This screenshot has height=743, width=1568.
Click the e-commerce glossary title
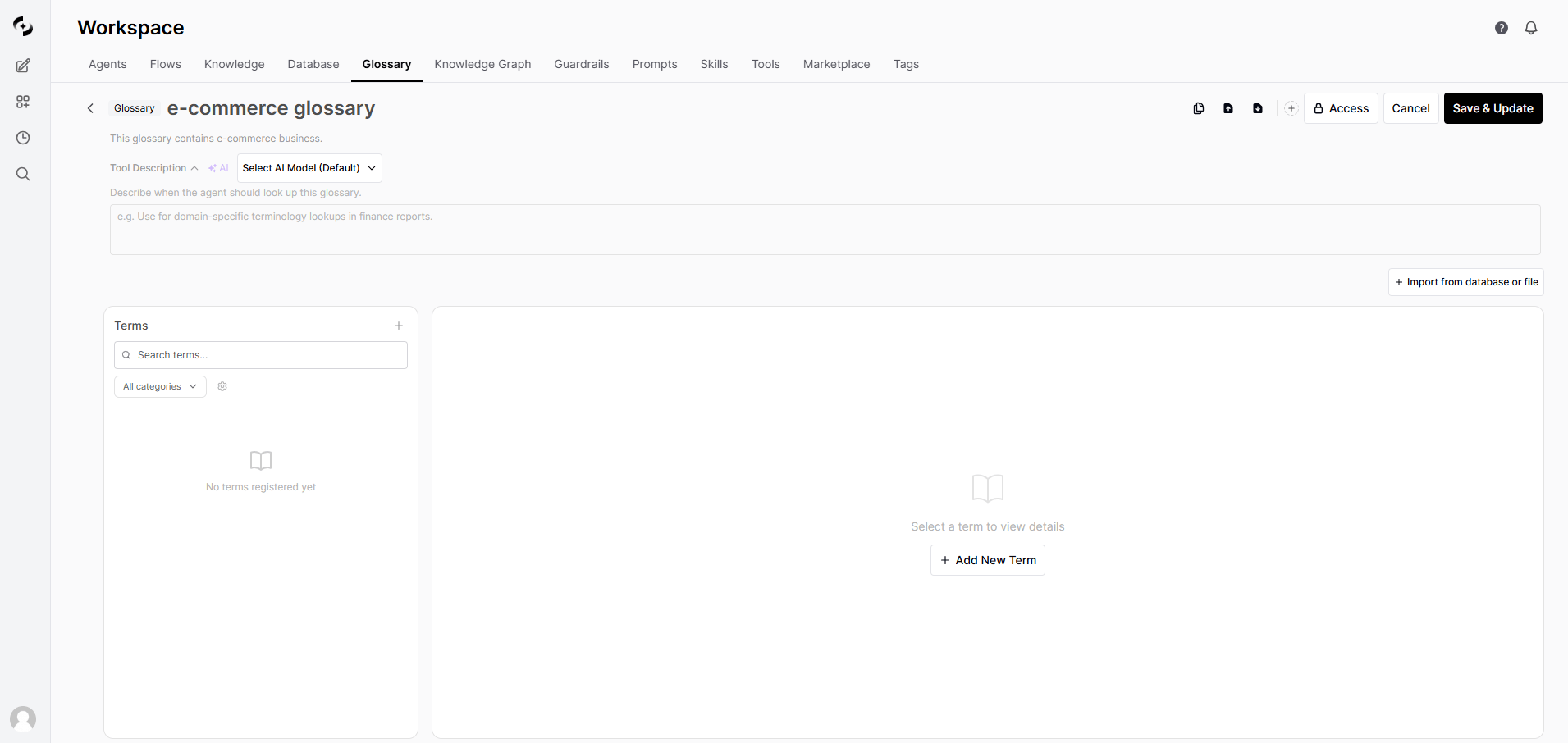click(x=271, y=108)
